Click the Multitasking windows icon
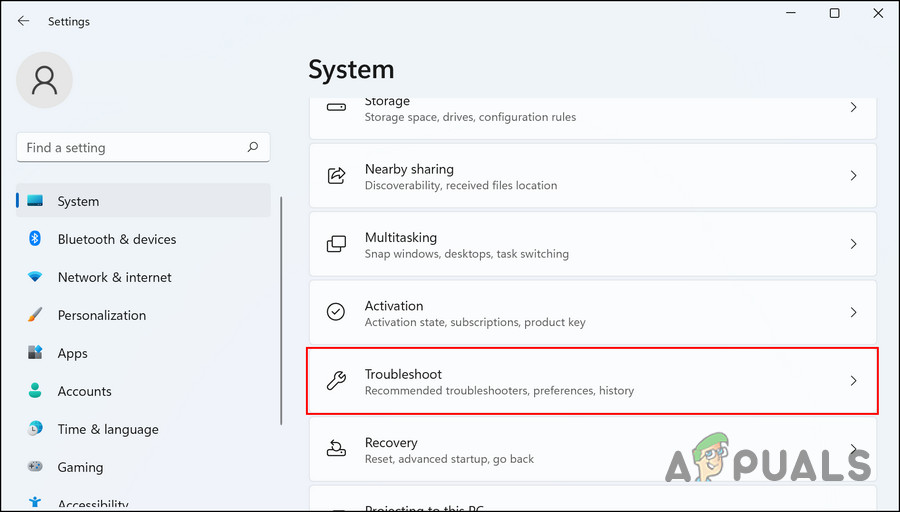The width and height of the screenshot is (900, 512). (x=336, y=244)
